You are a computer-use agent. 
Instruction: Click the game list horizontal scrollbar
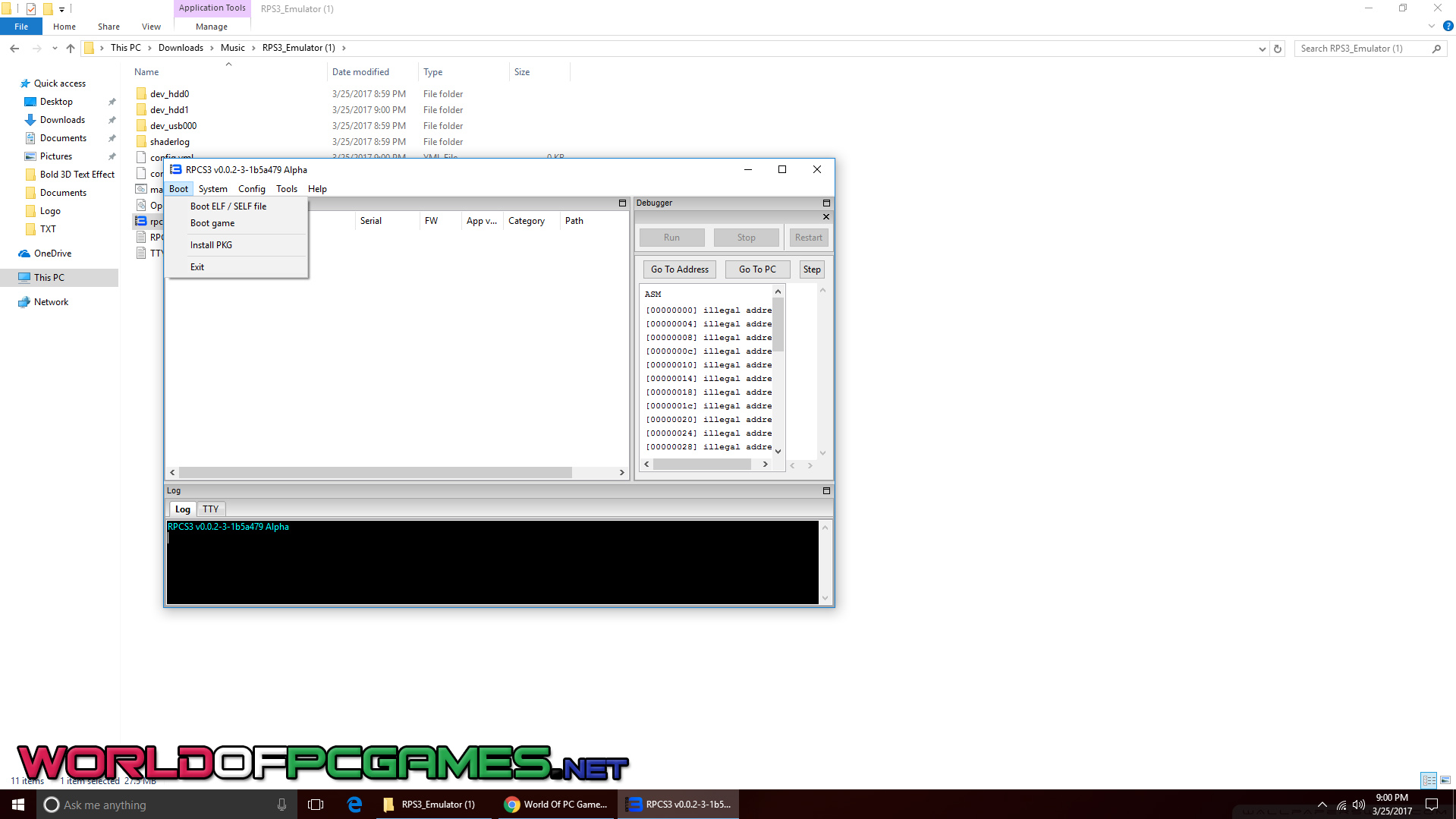tap(376, 473)
